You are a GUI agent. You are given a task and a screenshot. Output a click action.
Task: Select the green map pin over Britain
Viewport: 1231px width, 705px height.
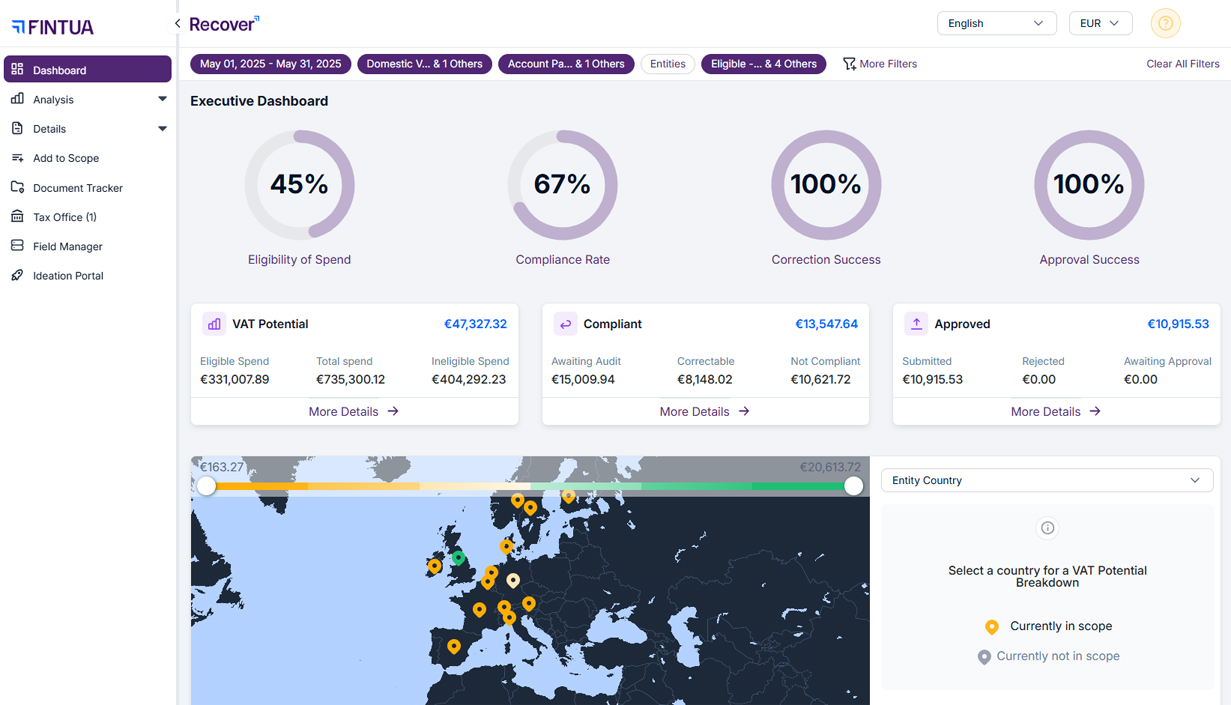[x=458, y=558]
